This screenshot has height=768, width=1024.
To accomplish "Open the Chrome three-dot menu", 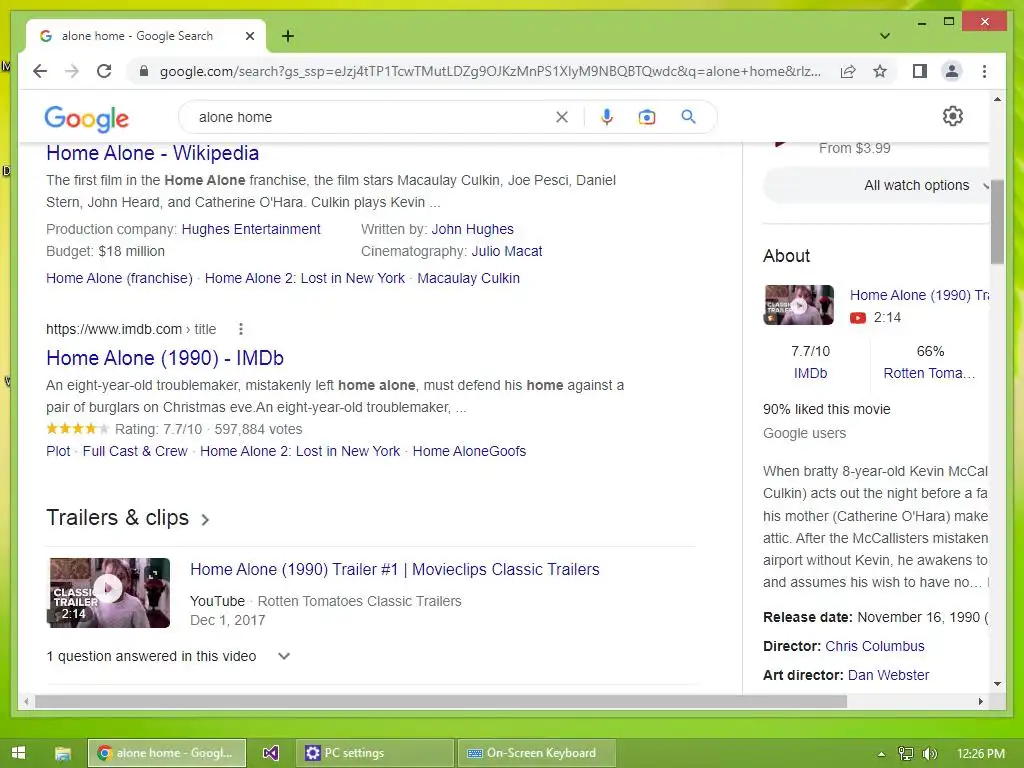I will 984,71.
